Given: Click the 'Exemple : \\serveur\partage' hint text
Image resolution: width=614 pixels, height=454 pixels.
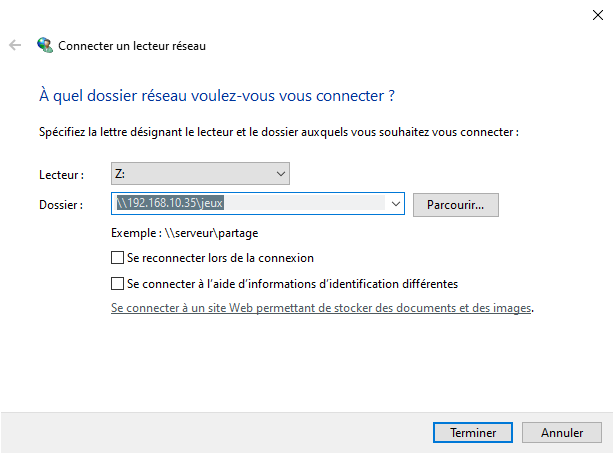Looking at the screenshot, I should point(185,233).
